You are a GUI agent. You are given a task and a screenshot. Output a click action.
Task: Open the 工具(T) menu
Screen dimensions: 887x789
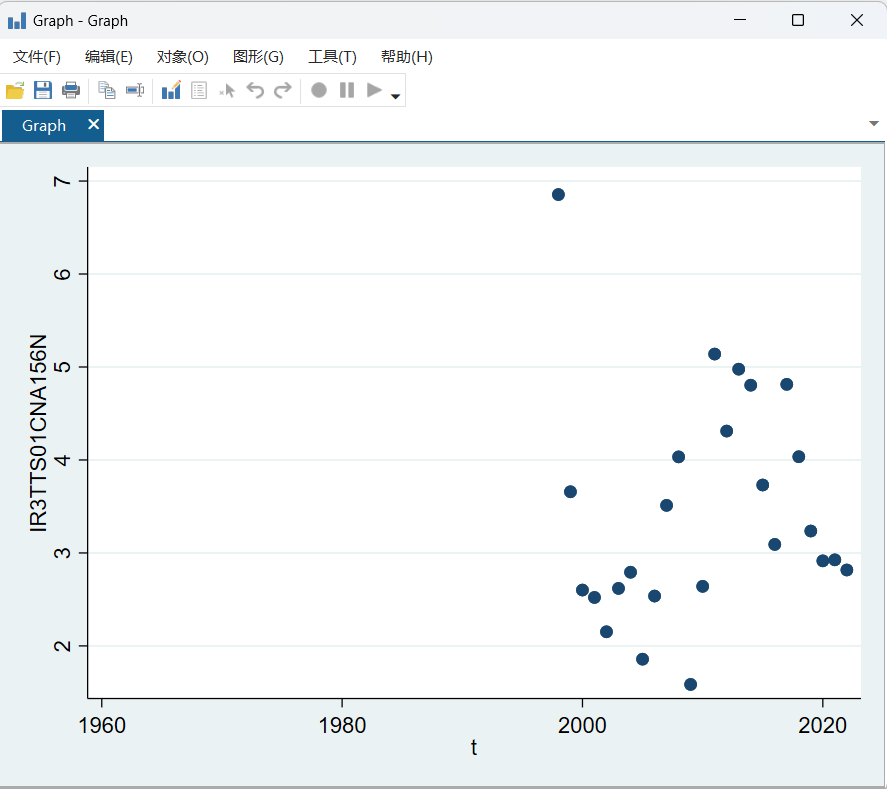coord(332,57)
